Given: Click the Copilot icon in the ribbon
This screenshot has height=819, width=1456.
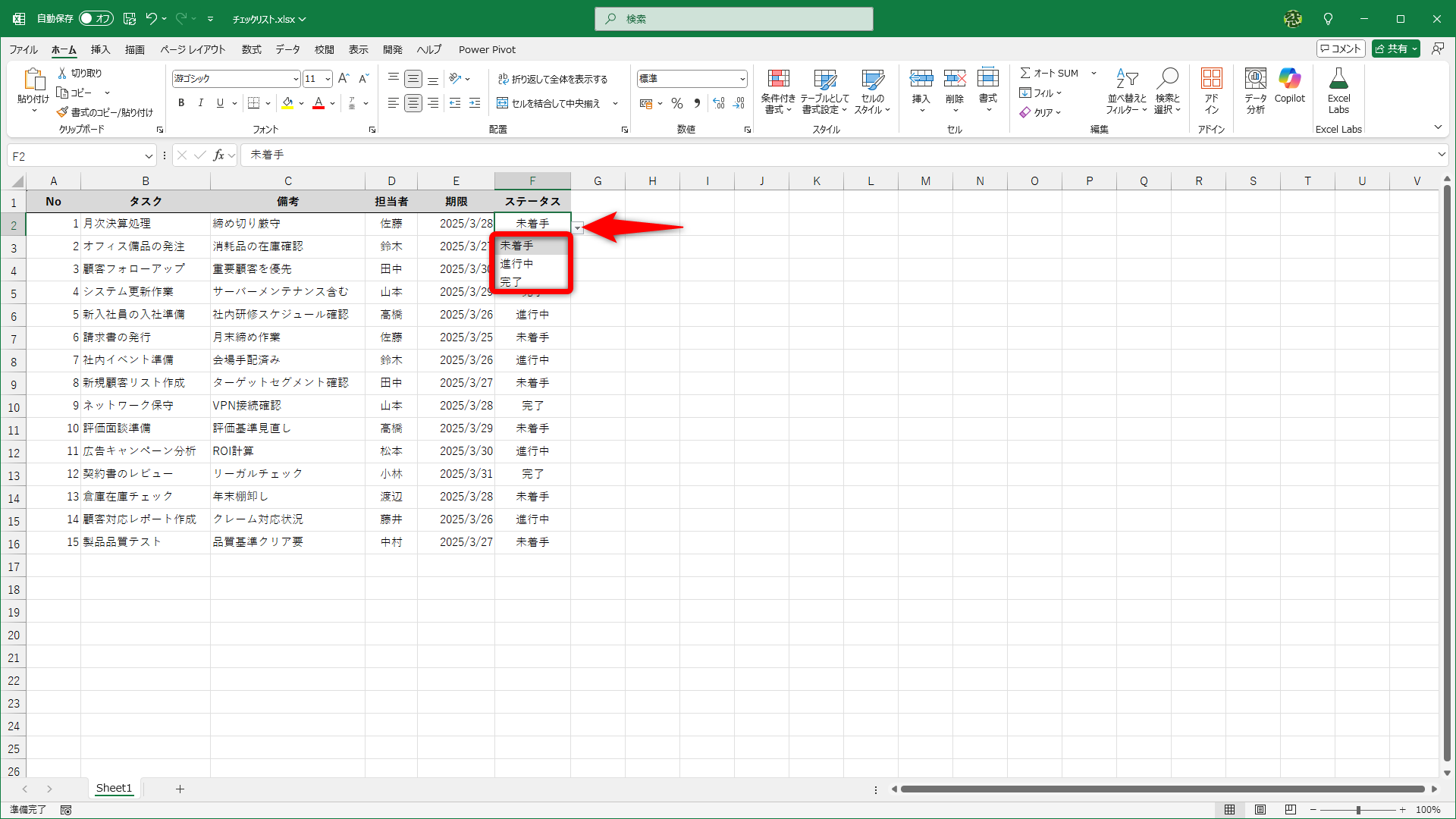Looking at the screenshot, I should click(x=1289, y=85).
